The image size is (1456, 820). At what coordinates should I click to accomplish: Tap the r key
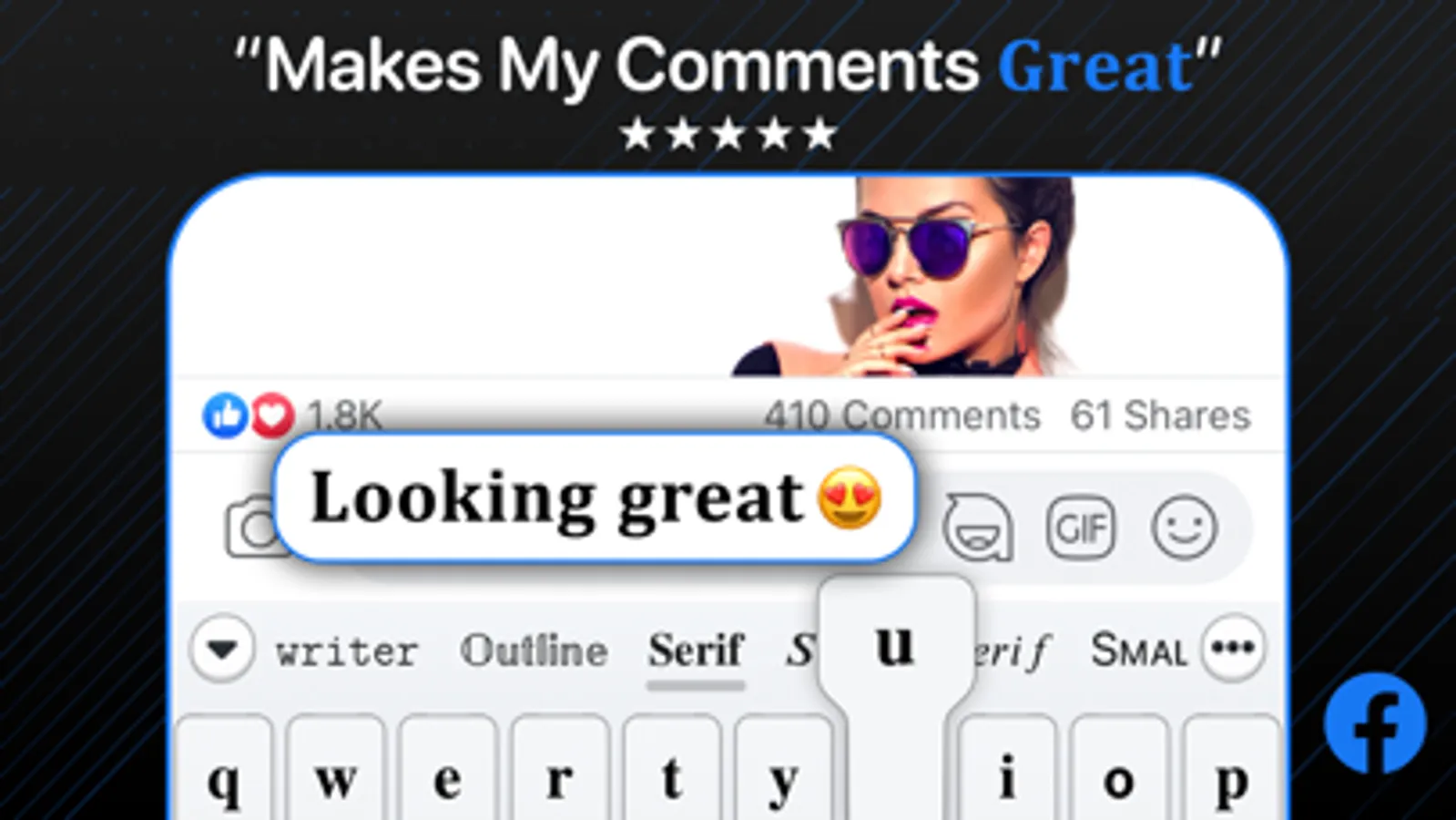[x=559, y=770]
